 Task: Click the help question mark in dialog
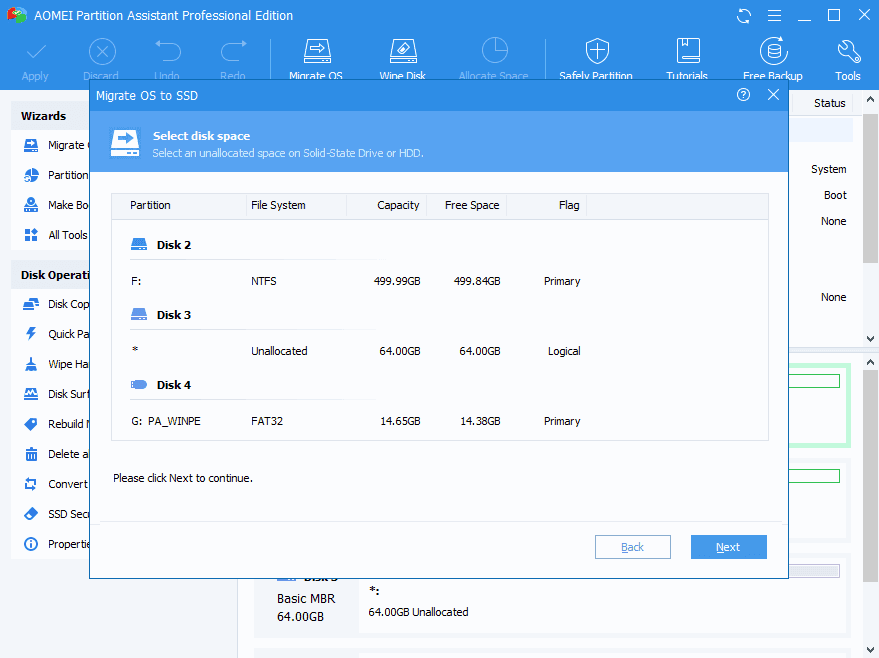[x=743, y=95]
